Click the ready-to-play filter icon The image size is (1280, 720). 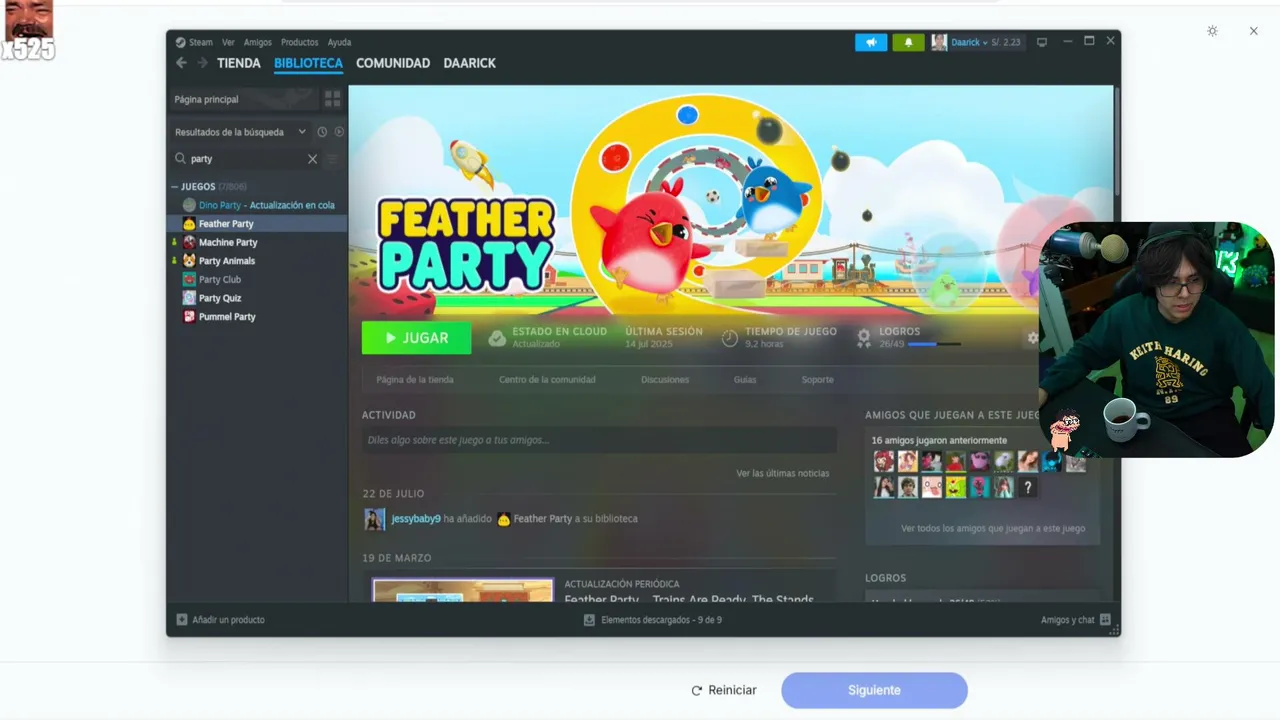click(339, 132)
